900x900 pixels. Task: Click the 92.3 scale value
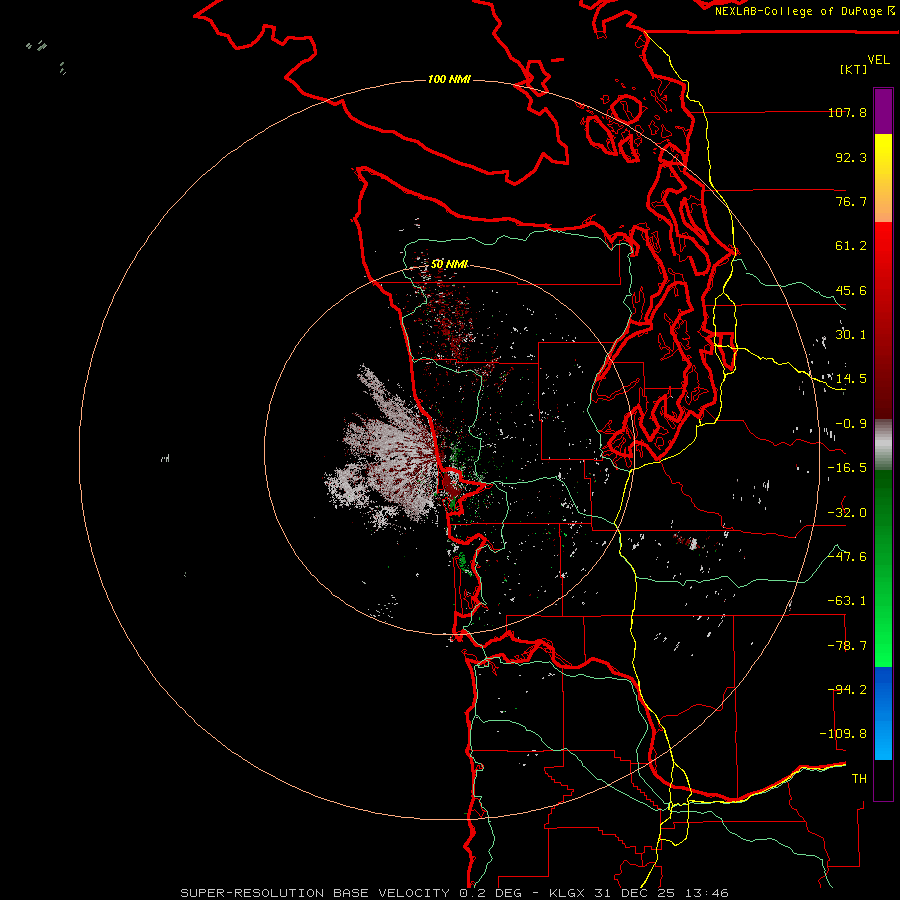point(851,157)
